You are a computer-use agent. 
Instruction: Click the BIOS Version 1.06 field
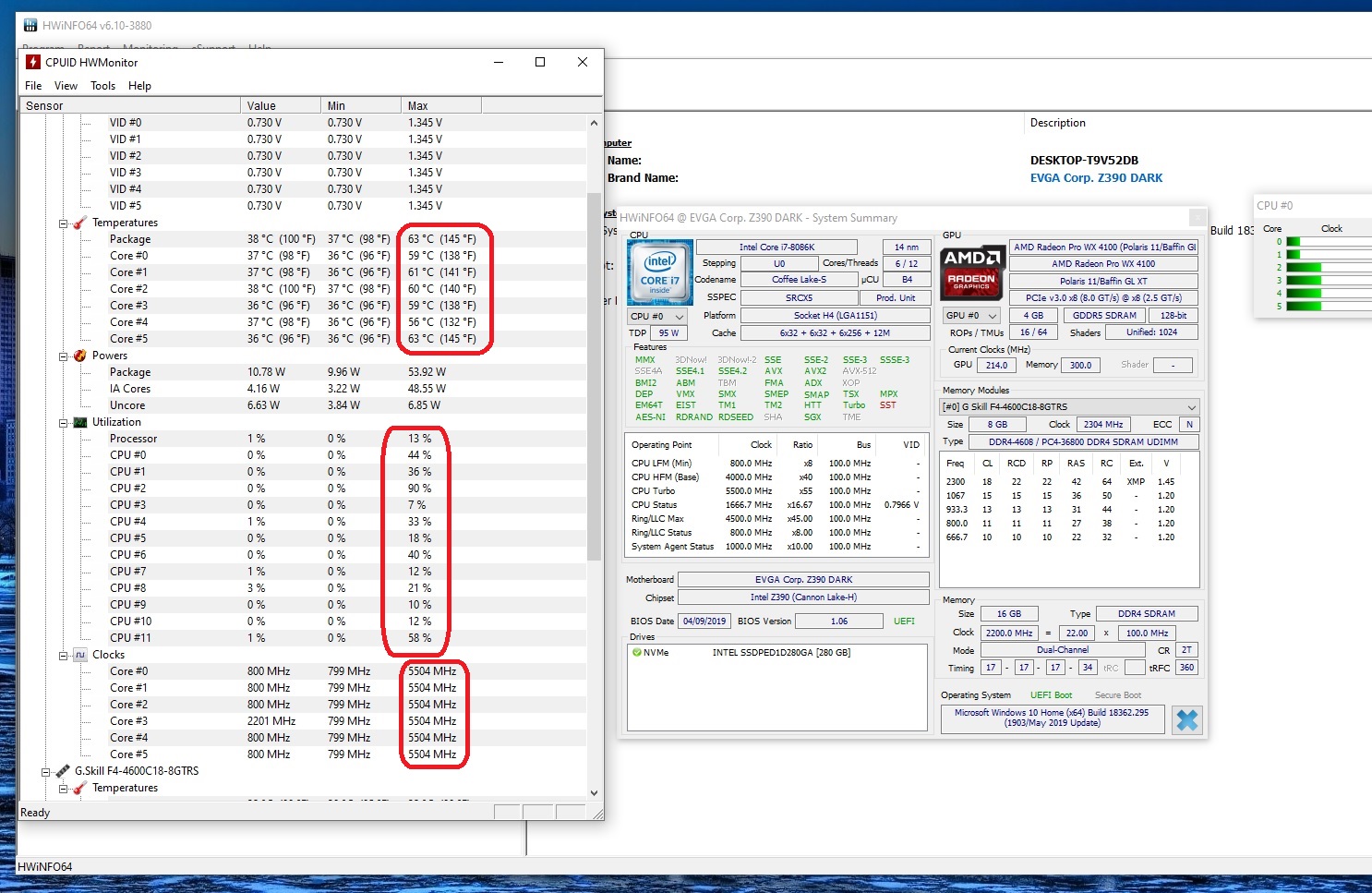tap(838, 621)
